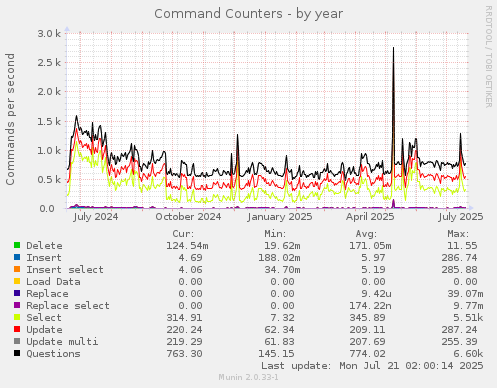Click the red Update legend swatch
Image resolution: width=497 pixels, height=388 pixels.
coord(17,329)
